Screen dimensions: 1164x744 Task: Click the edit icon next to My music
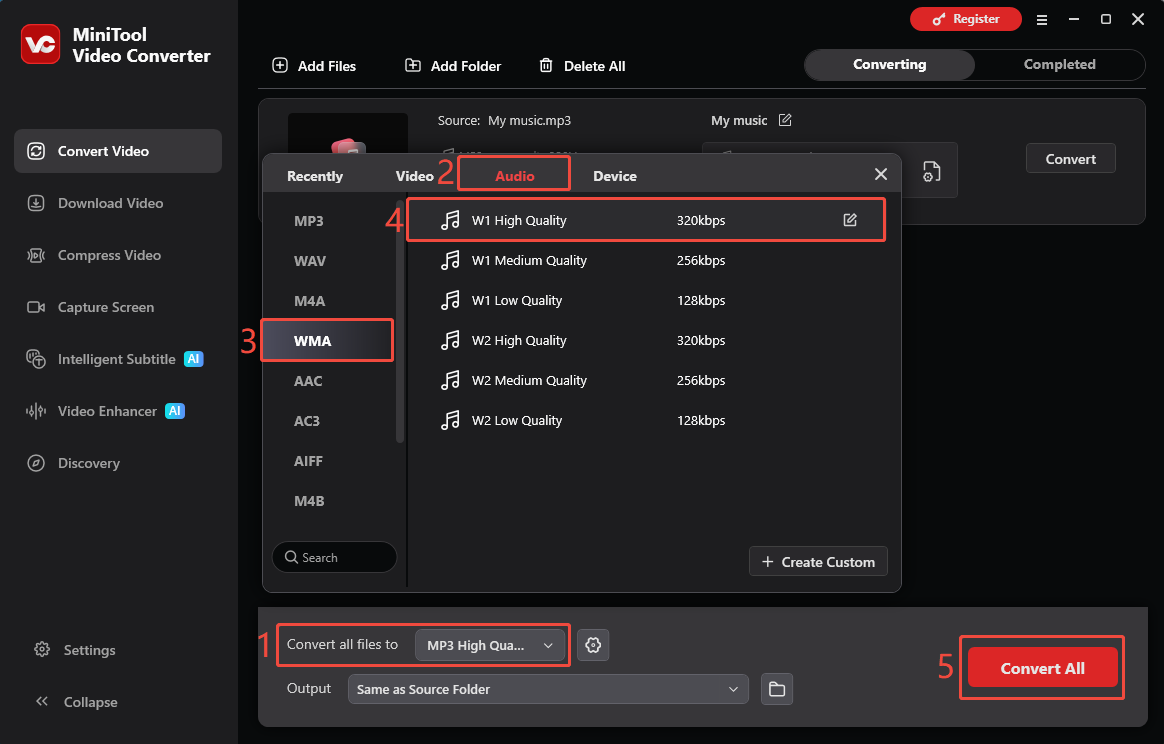tap(785, 120)
